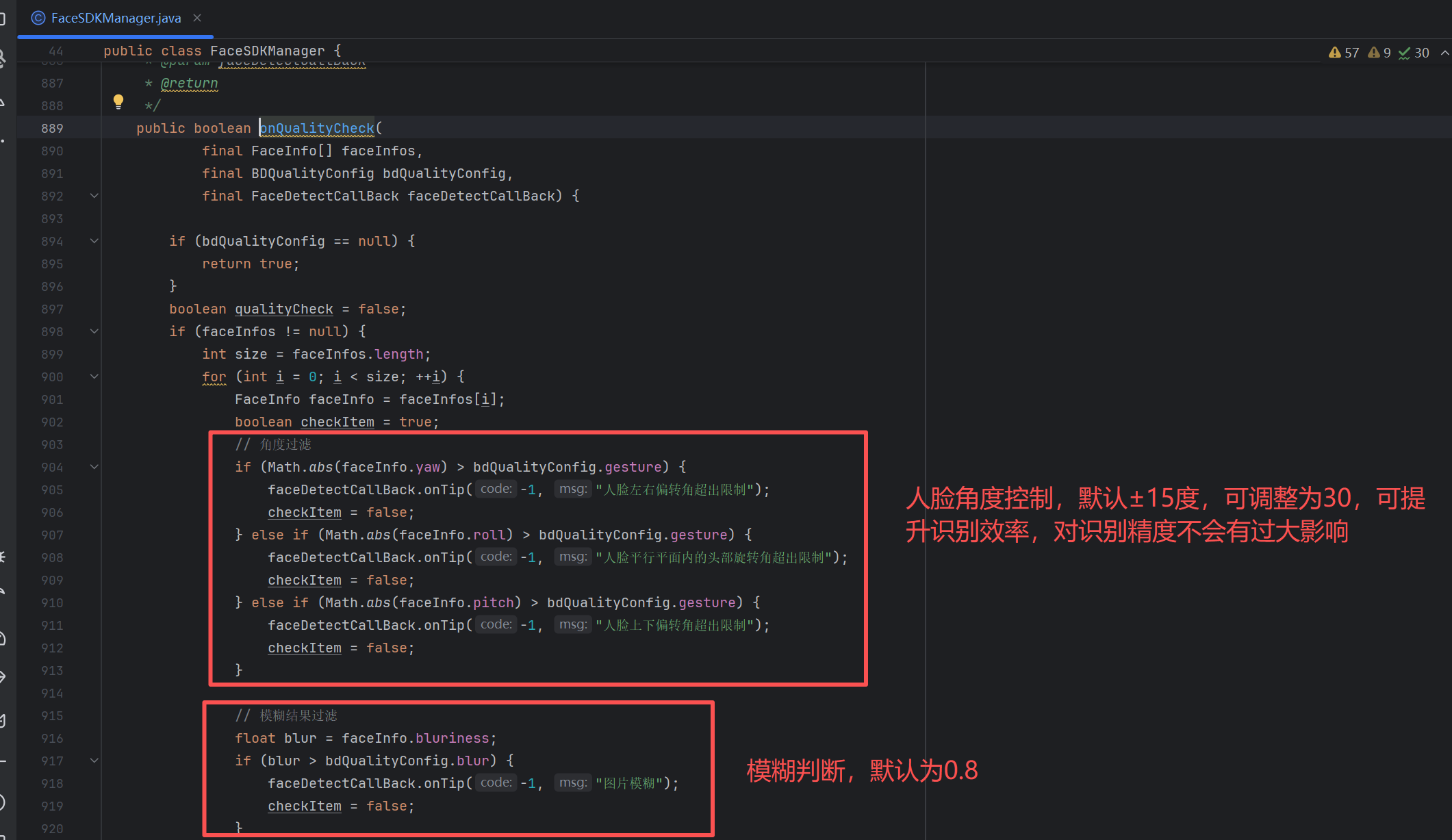Click the Java class icon in the editor tab
The height and width of the screenshot is (840, 1452).
[37, 18]
